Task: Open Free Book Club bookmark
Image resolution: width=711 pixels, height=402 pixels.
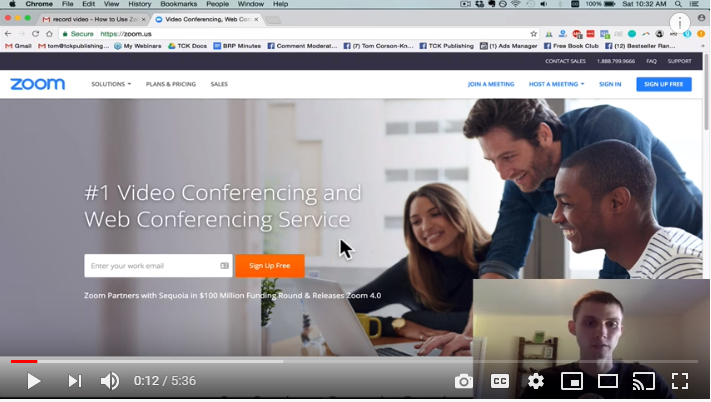Action: [571, 46]
